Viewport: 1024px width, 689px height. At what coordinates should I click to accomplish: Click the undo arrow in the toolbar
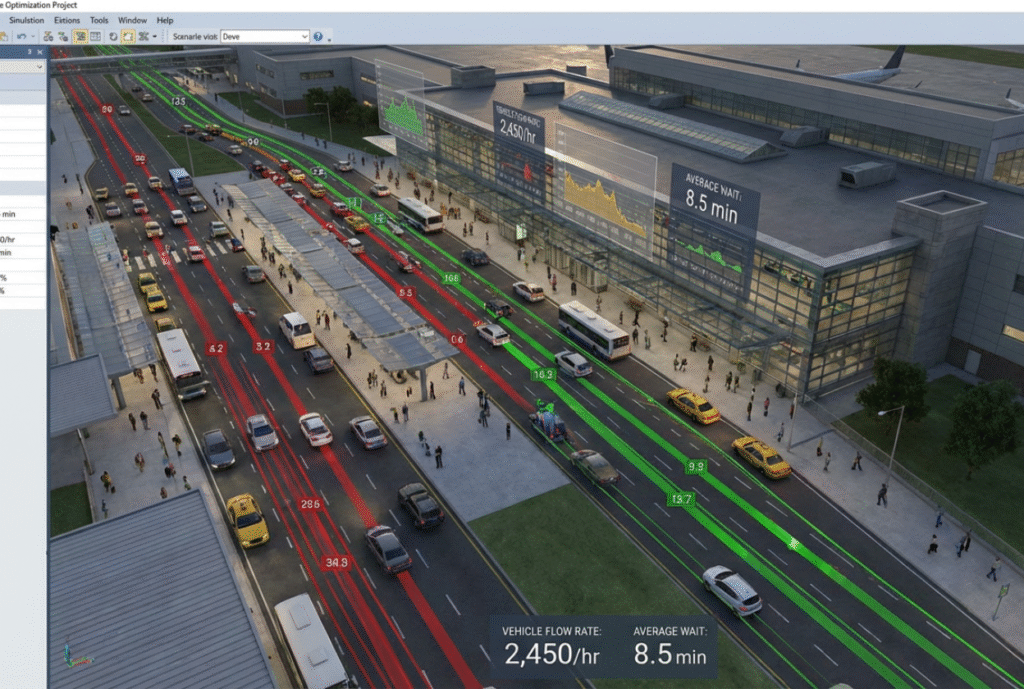click(20, 36)
